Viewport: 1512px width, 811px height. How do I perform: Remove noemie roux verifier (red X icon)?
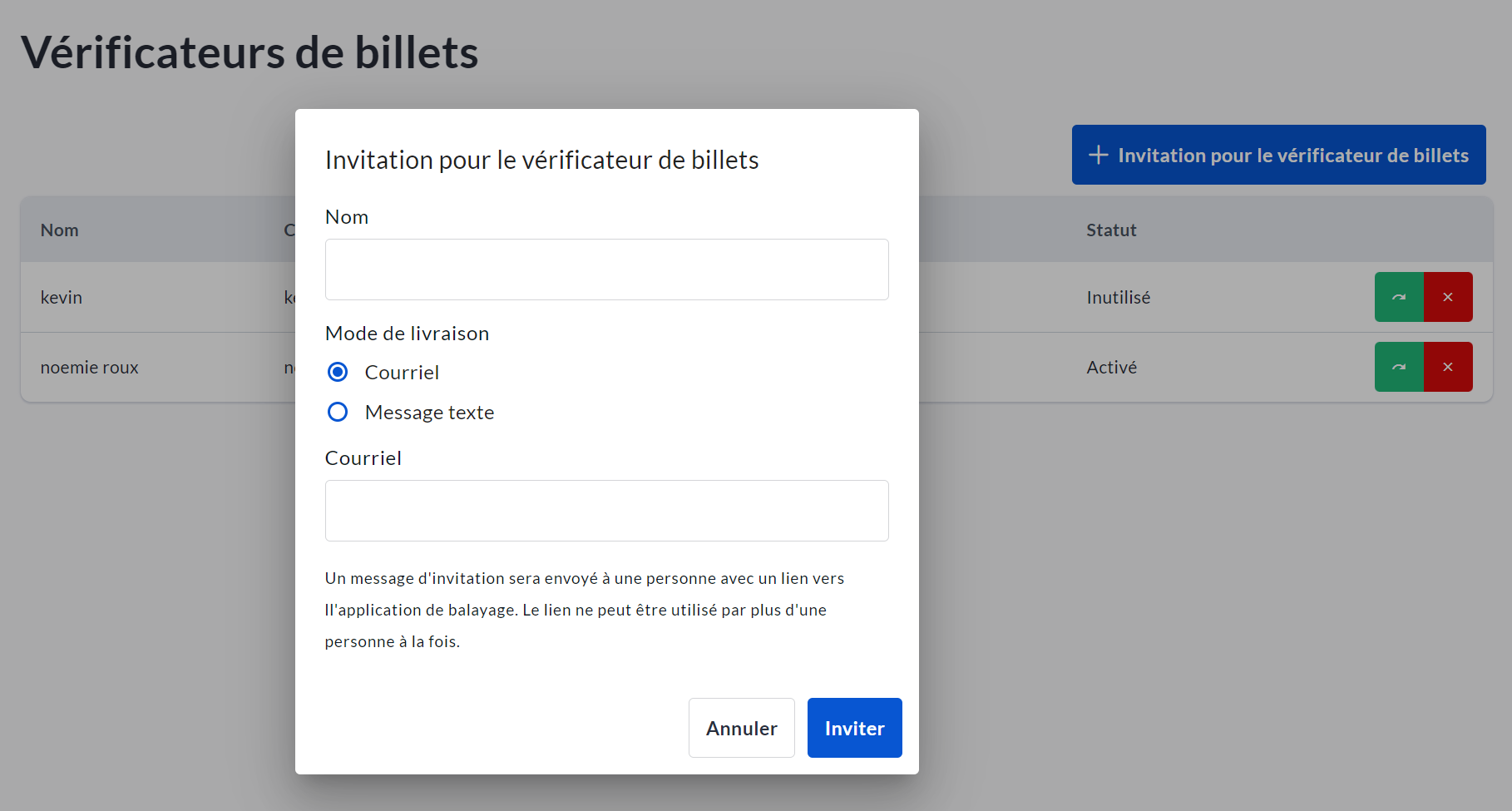[x=1448, y=367]
